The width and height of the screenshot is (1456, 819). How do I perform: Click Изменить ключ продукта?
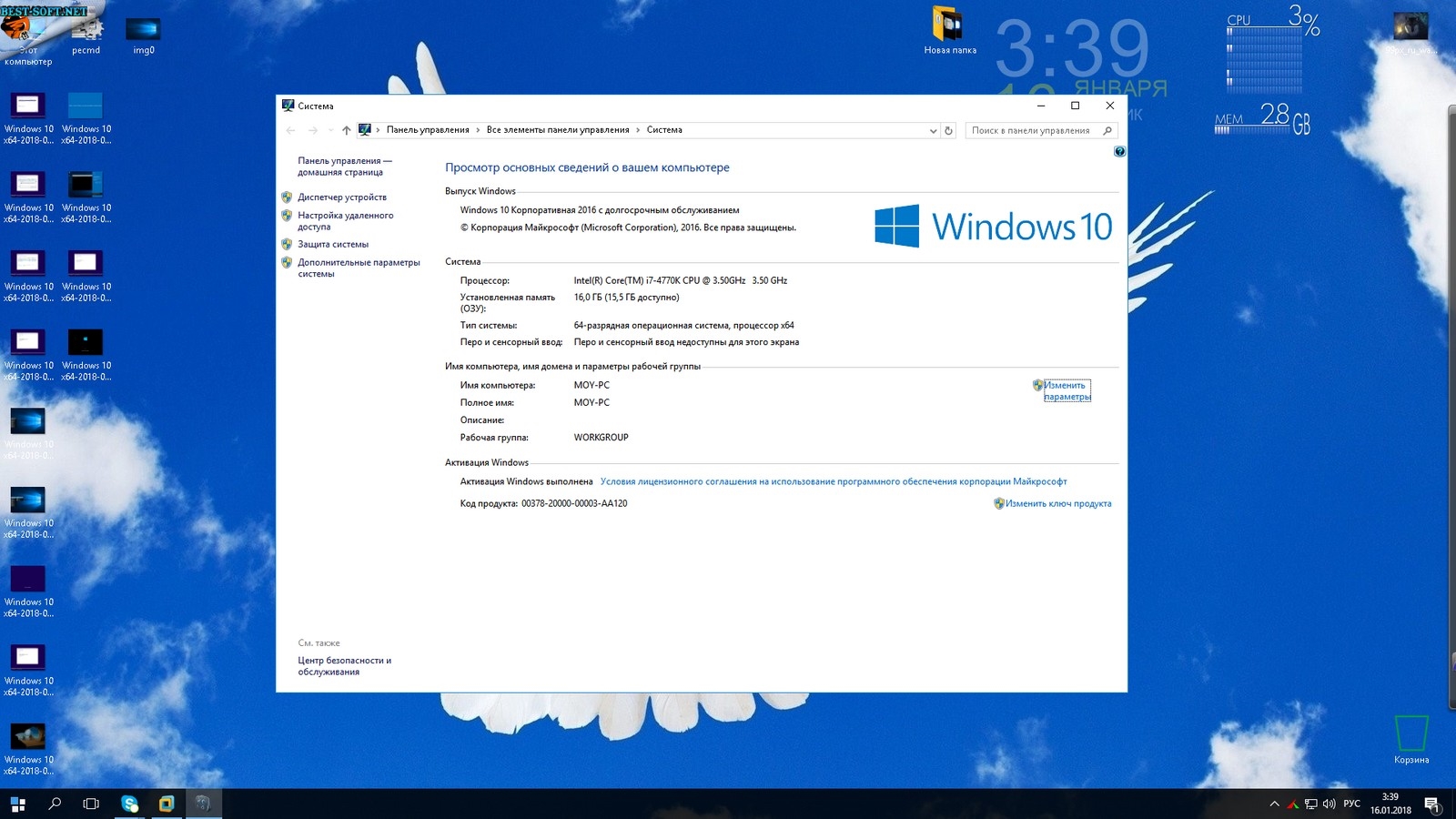[x=1058, y=504]
